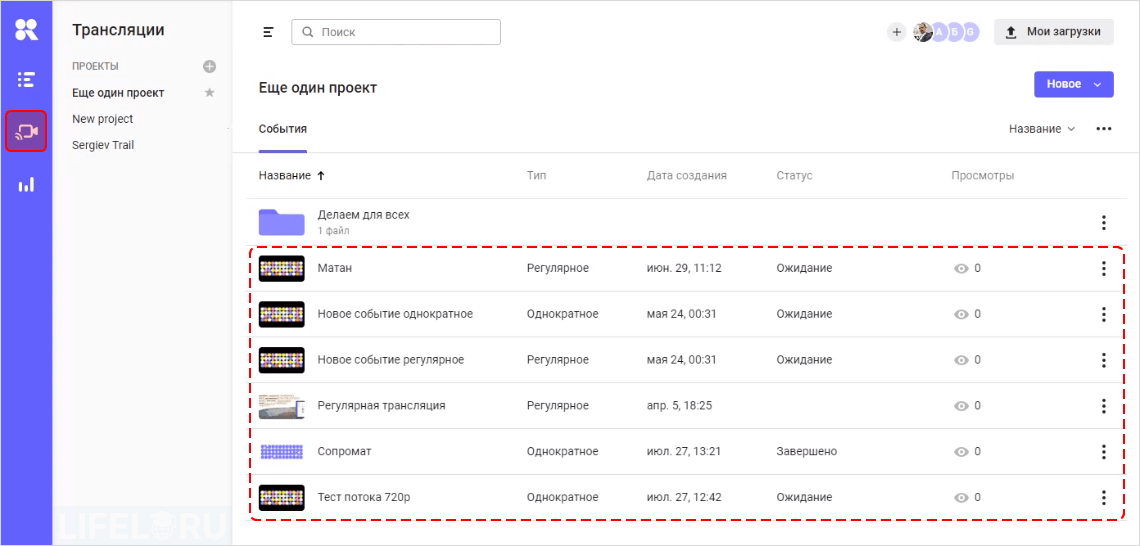Focus the Поиск search field
1140x546 pixels.
(x=396, y=32)
